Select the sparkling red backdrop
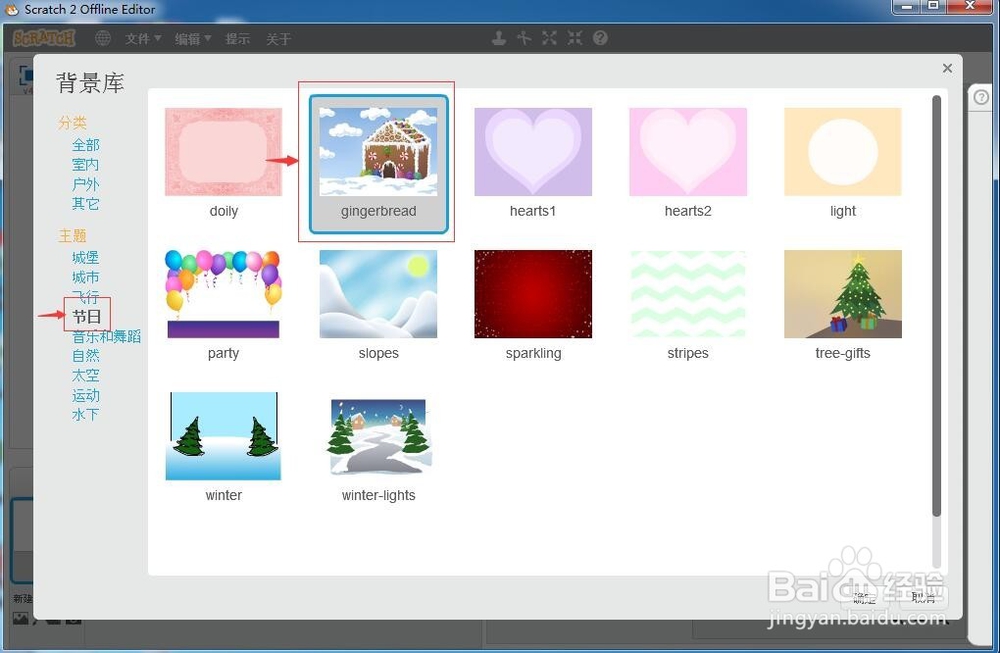This screenshot has height=653, width=1000. 533,294
